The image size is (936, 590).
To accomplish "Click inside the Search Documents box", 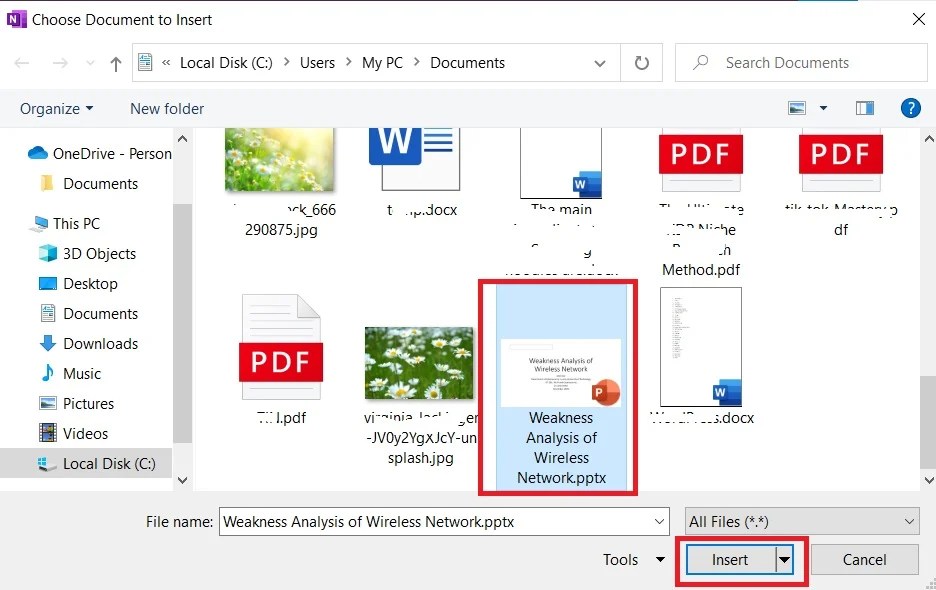I will (x=800, y=63).
